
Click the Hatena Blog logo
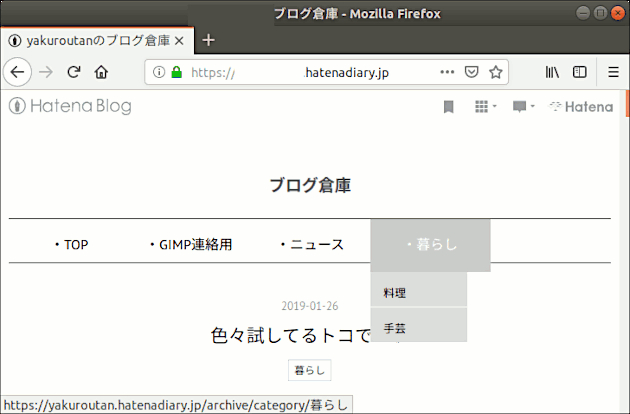[70, 106]
